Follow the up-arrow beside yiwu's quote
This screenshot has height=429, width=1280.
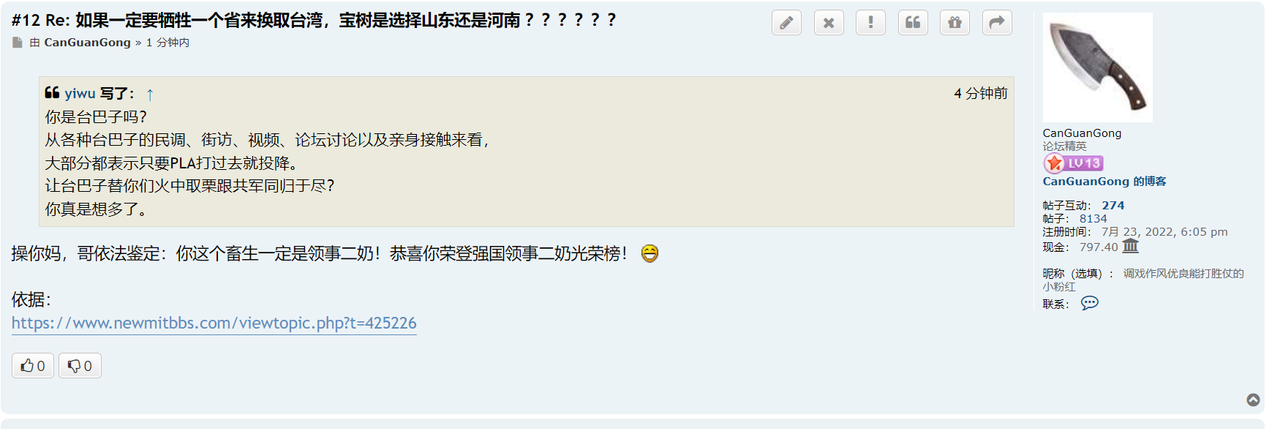point(150,94)
